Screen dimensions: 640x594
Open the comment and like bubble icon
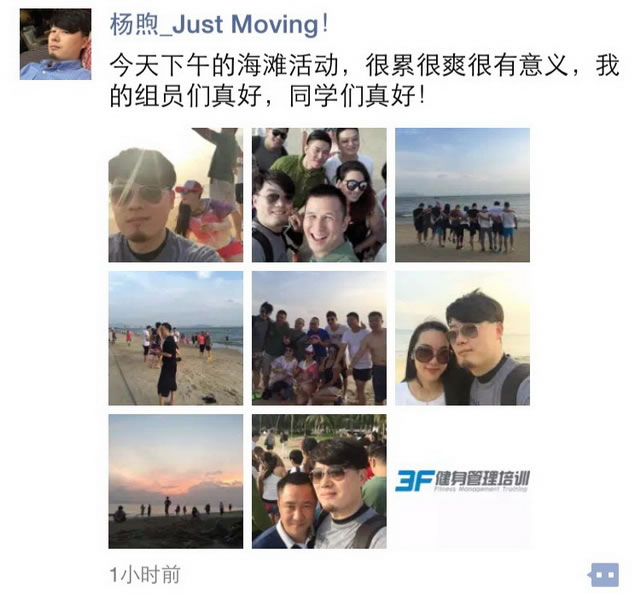[604, 574]
